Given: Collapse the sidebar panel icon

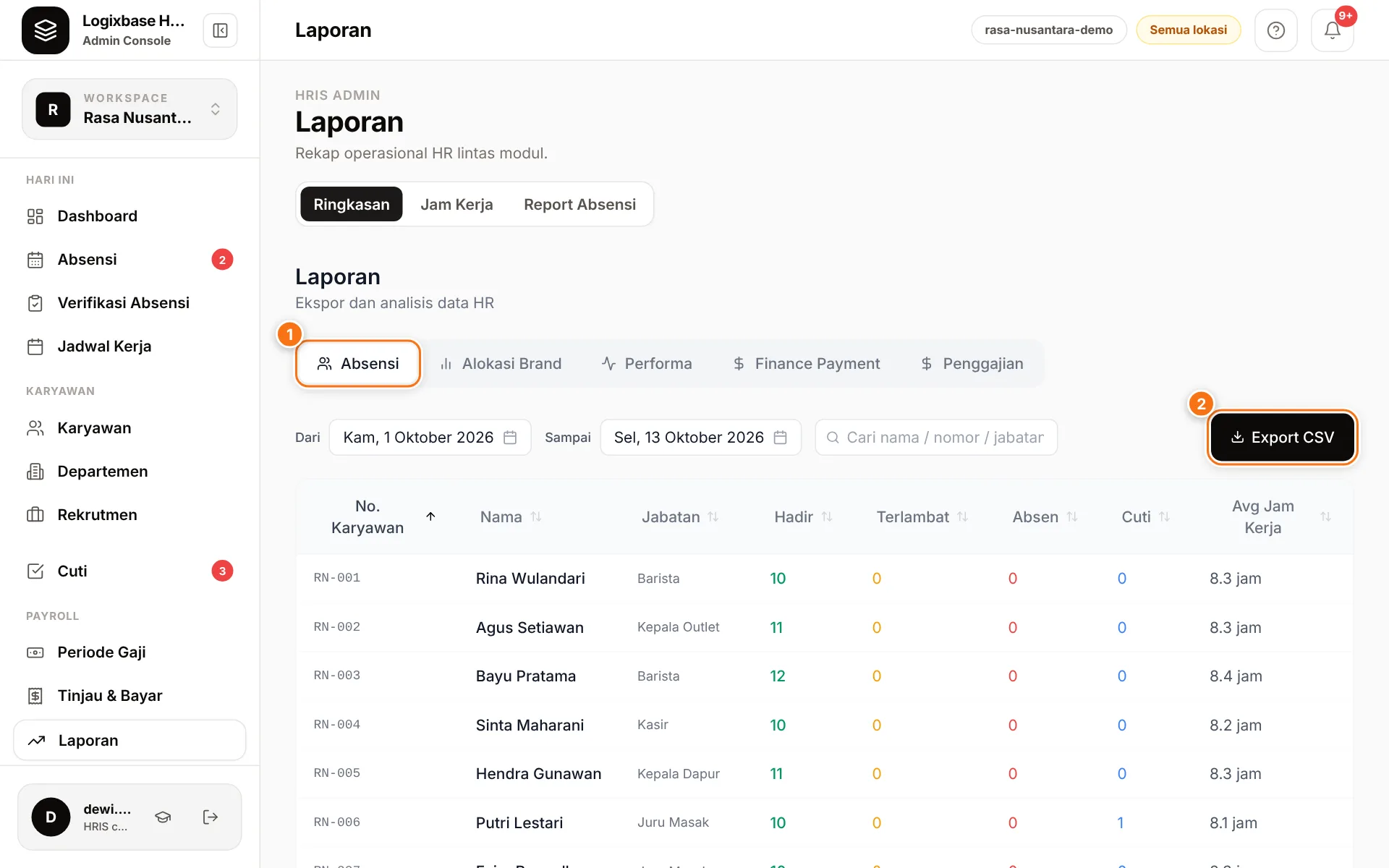Looking at the screenshot, I should pos(220,30).
